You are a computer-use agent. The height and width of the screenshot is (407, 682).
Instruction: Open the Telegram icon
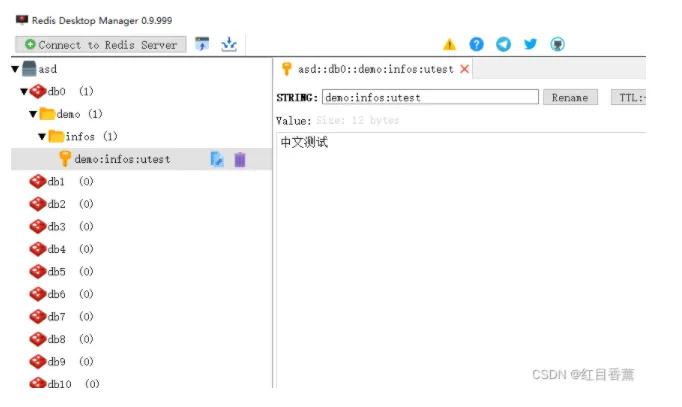(x=503, y=44)
